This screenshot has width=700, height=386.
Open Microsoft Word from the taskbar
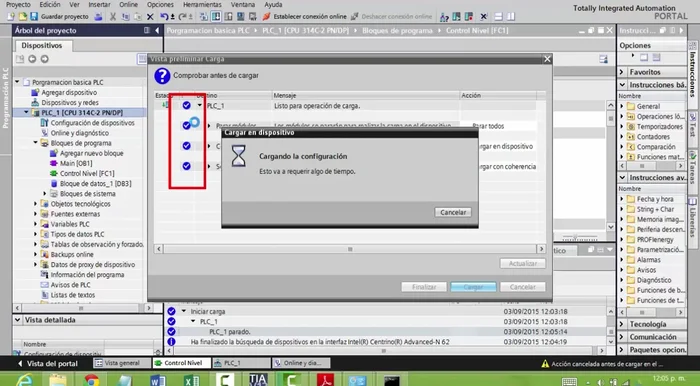[158, 380]
